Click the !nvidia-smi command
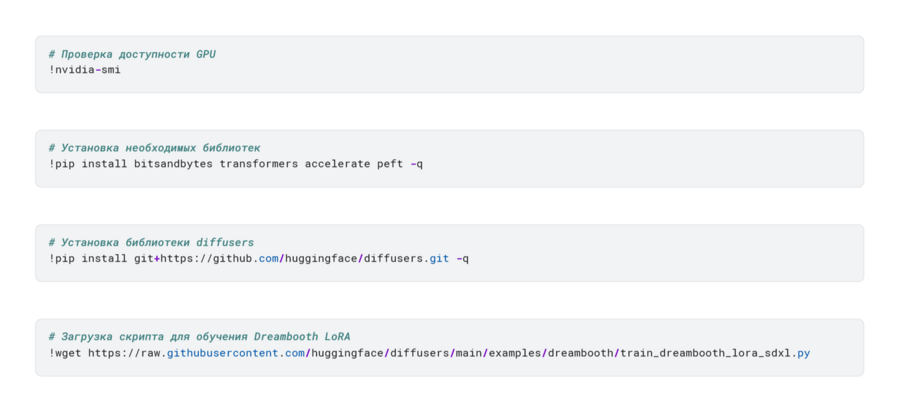900x412 pixels. click(84, 69)
